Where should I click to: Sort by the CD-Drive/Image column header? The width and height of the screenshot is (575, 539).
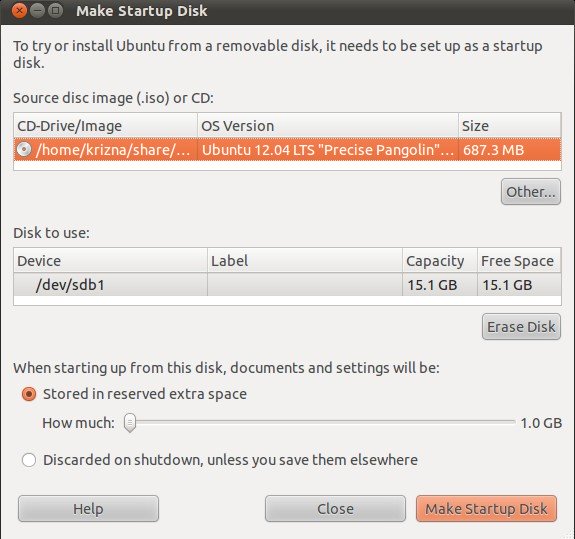pyautogui.click(x=106, y=126)
